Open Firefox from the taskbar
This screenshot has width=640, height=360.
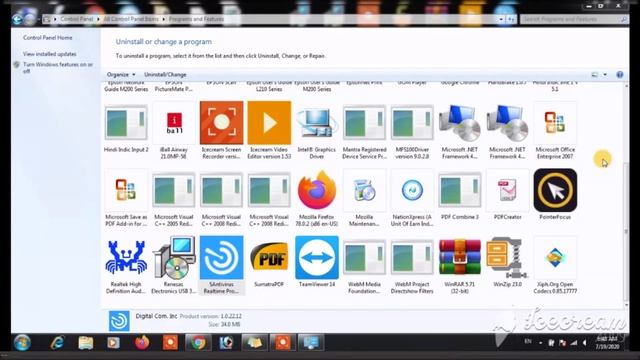click(x=142, y=342)
